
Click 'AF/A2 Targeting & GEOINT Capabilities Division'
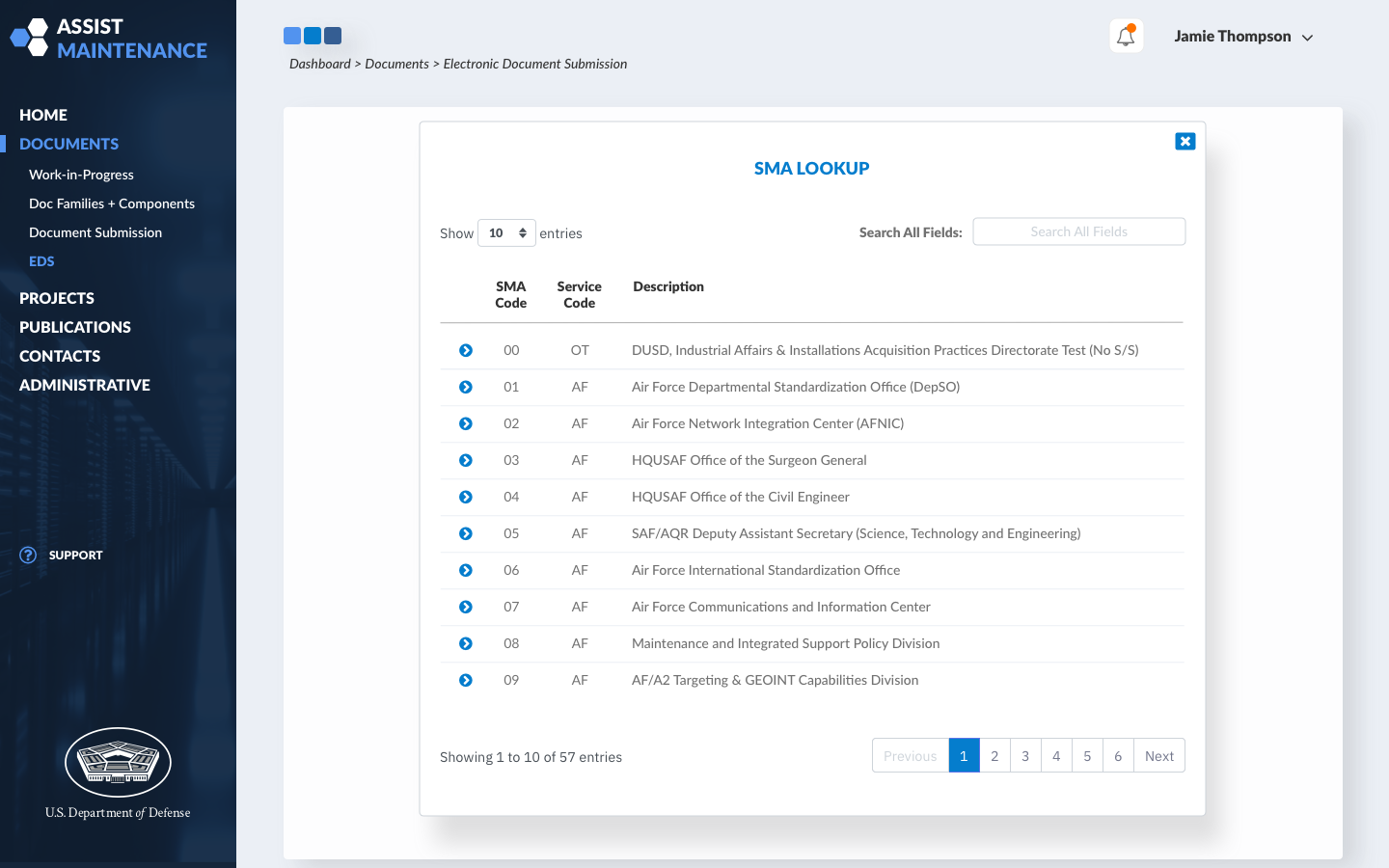coord(776,680)
